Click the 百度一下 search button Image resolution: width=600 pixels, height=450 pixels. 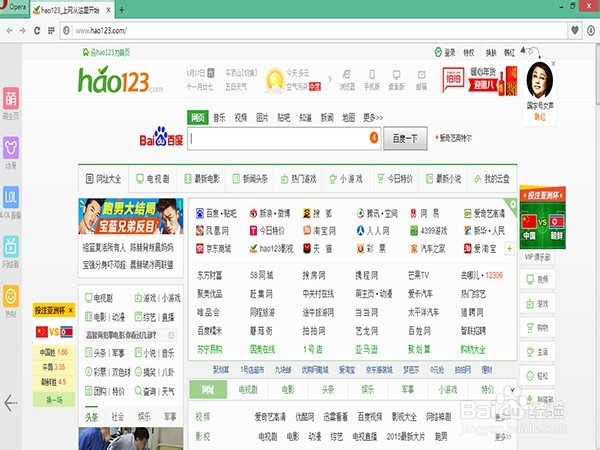[405, 139]
